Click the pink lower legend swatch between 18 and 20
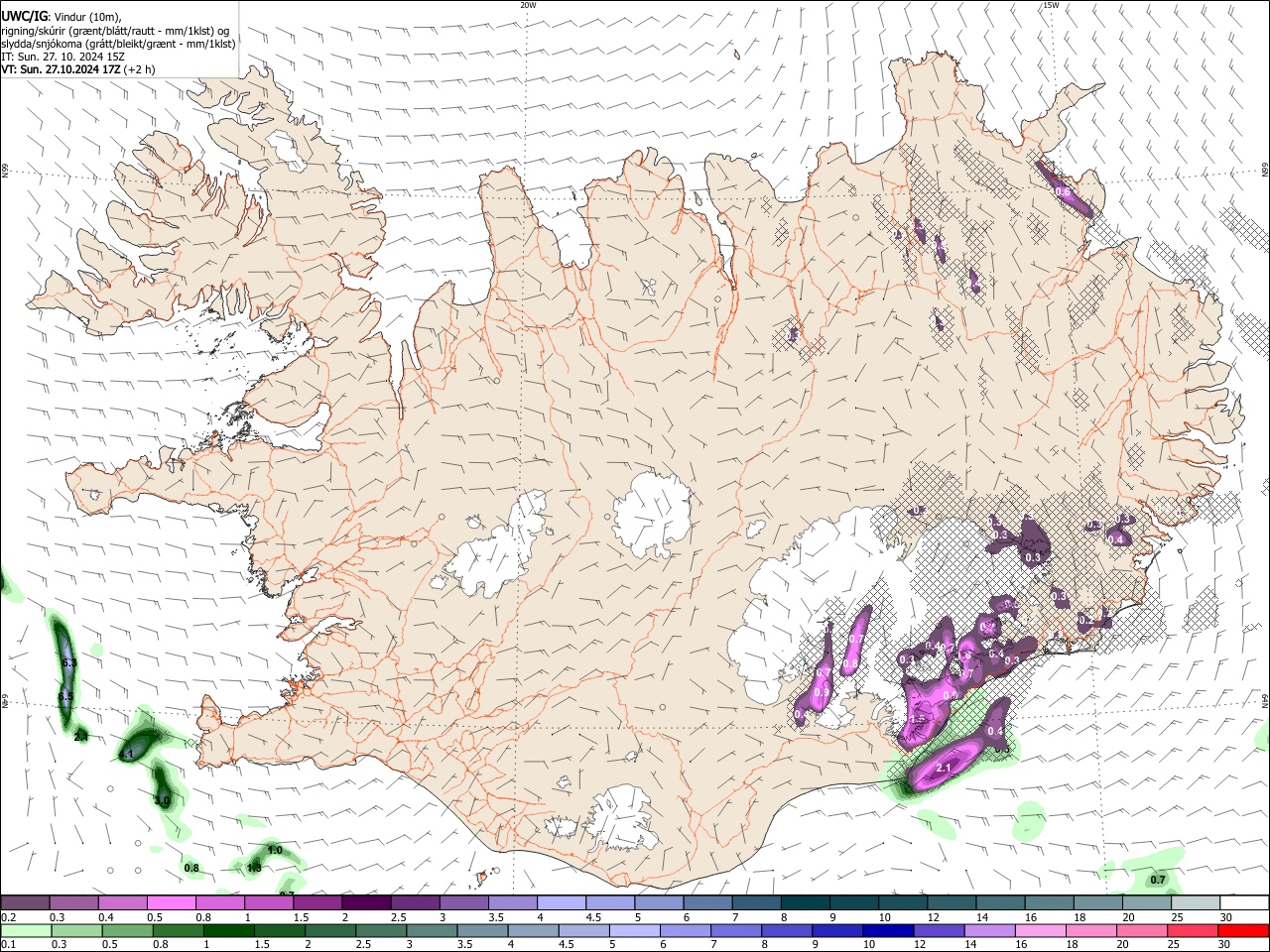This screenshot has height=952, width=1270. [x=1091, y=930]
